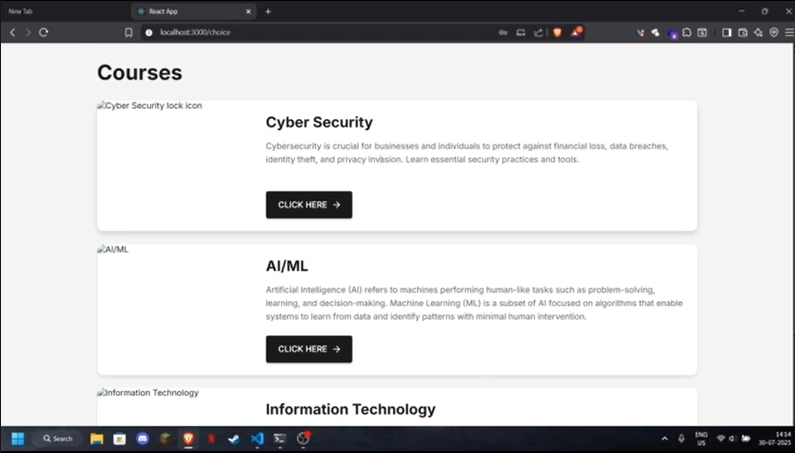Click the Cyber Security CLICK HERE button
This screenshot has height=453, width=795.
pos(309,205)
